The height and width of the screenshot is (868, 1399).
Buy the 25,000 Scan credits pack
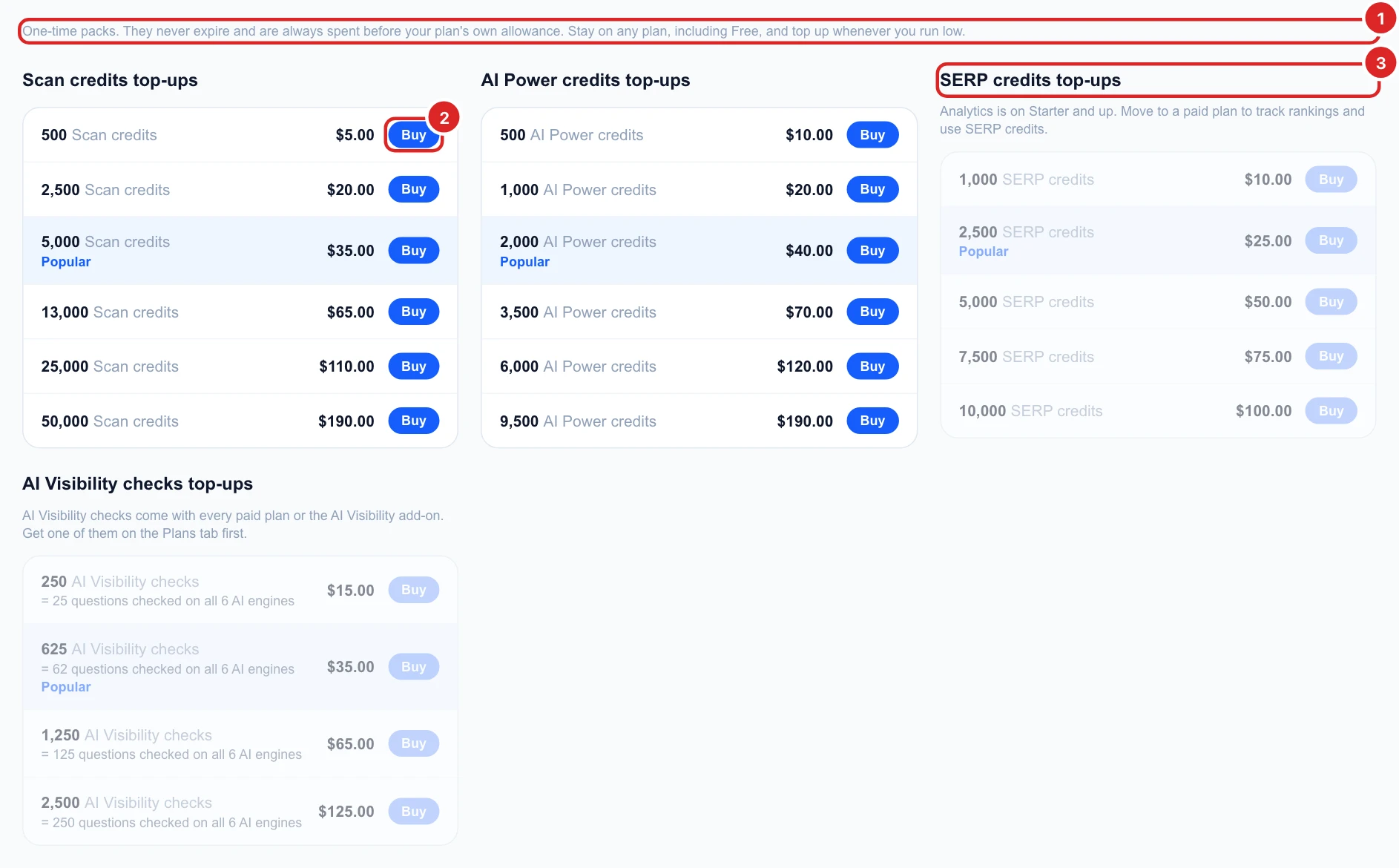click(413, 366)
